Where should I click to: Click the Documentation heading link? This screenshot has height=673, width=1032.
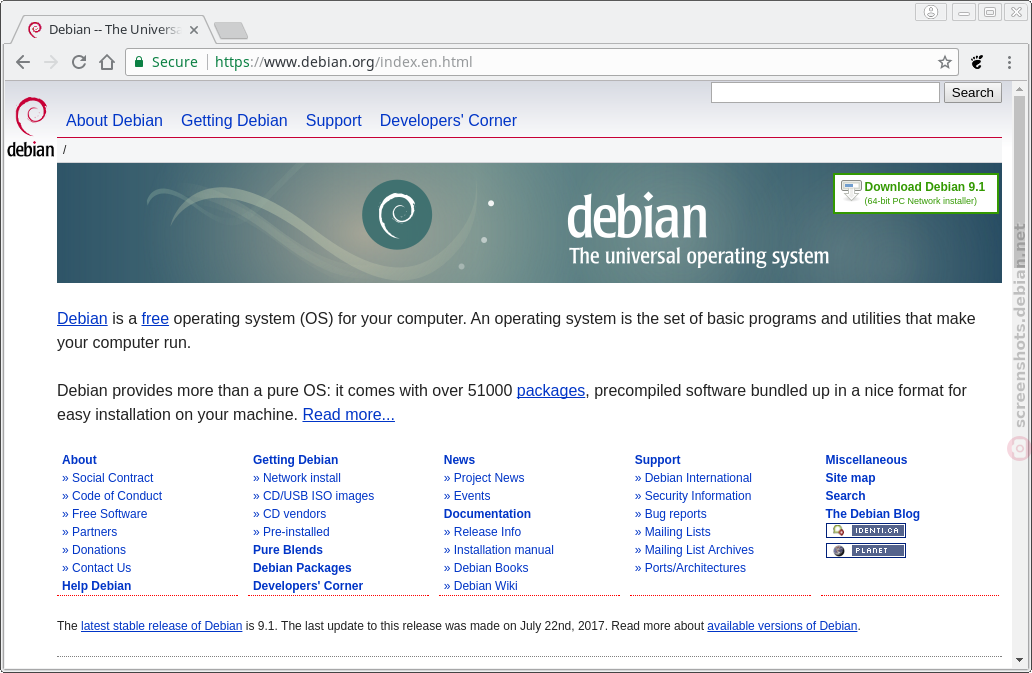(487, 514)
